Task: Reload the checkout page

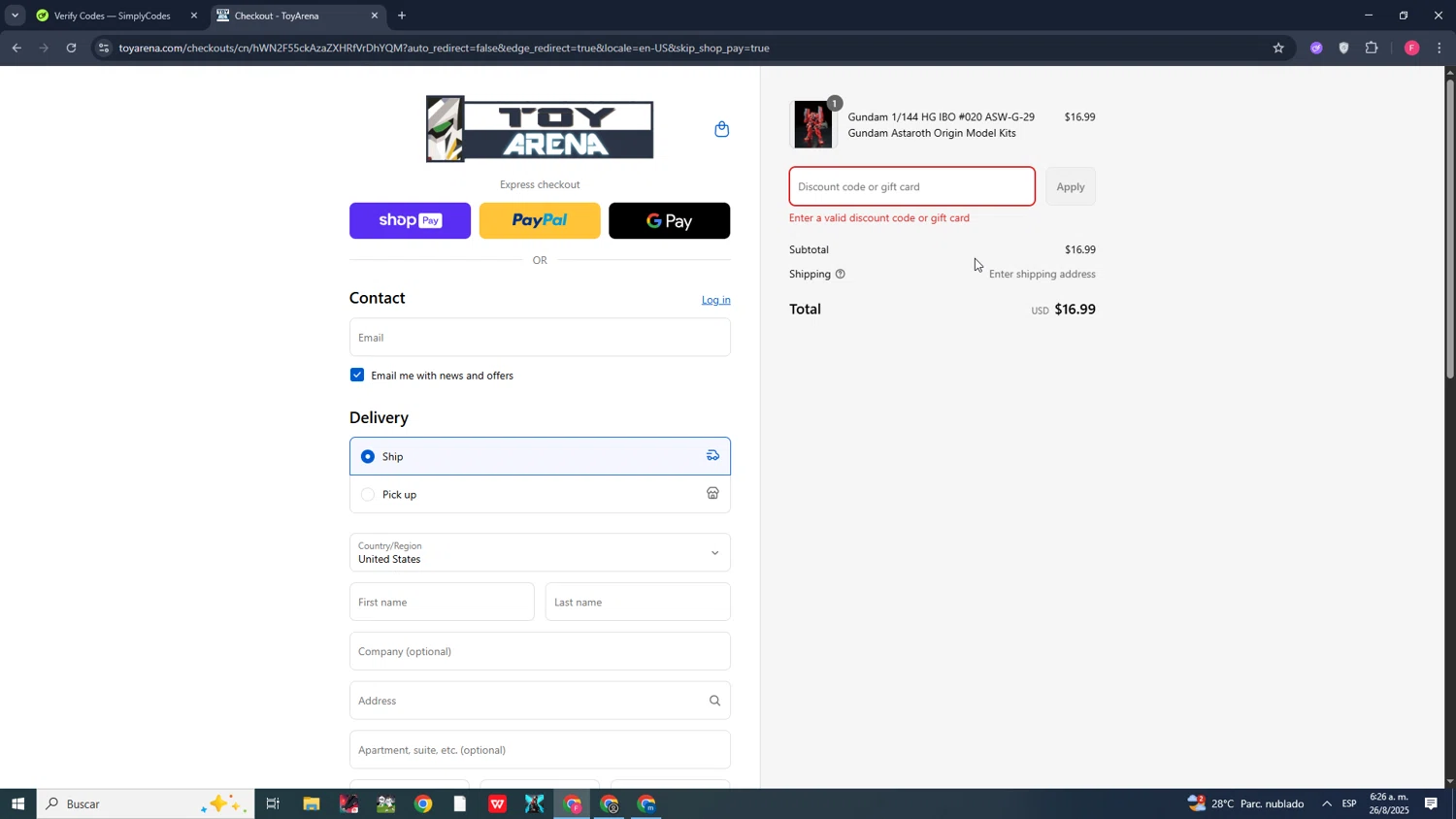Action: (71, 48)
